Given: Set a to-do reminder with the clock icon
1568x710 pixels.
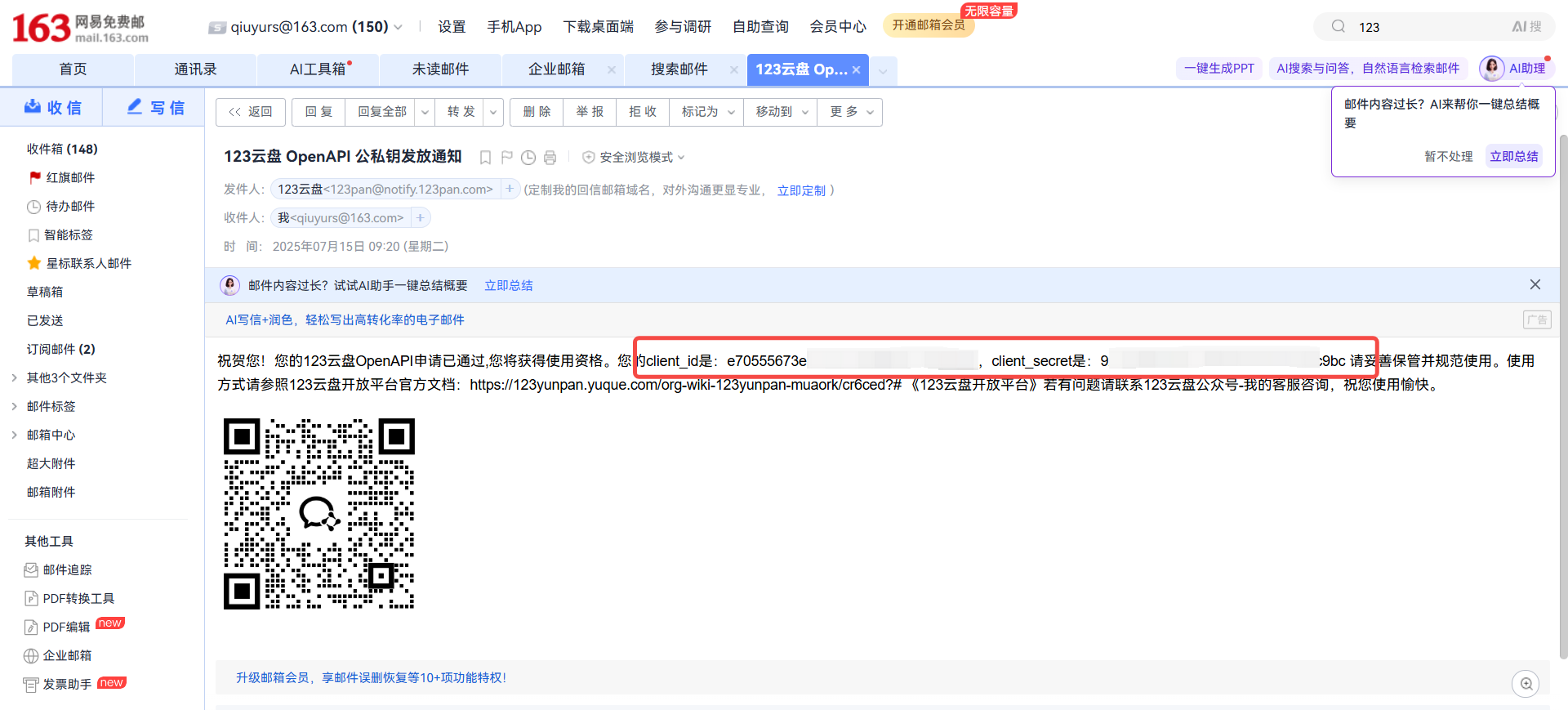Looking at the screenshot, I should point(528,157).
